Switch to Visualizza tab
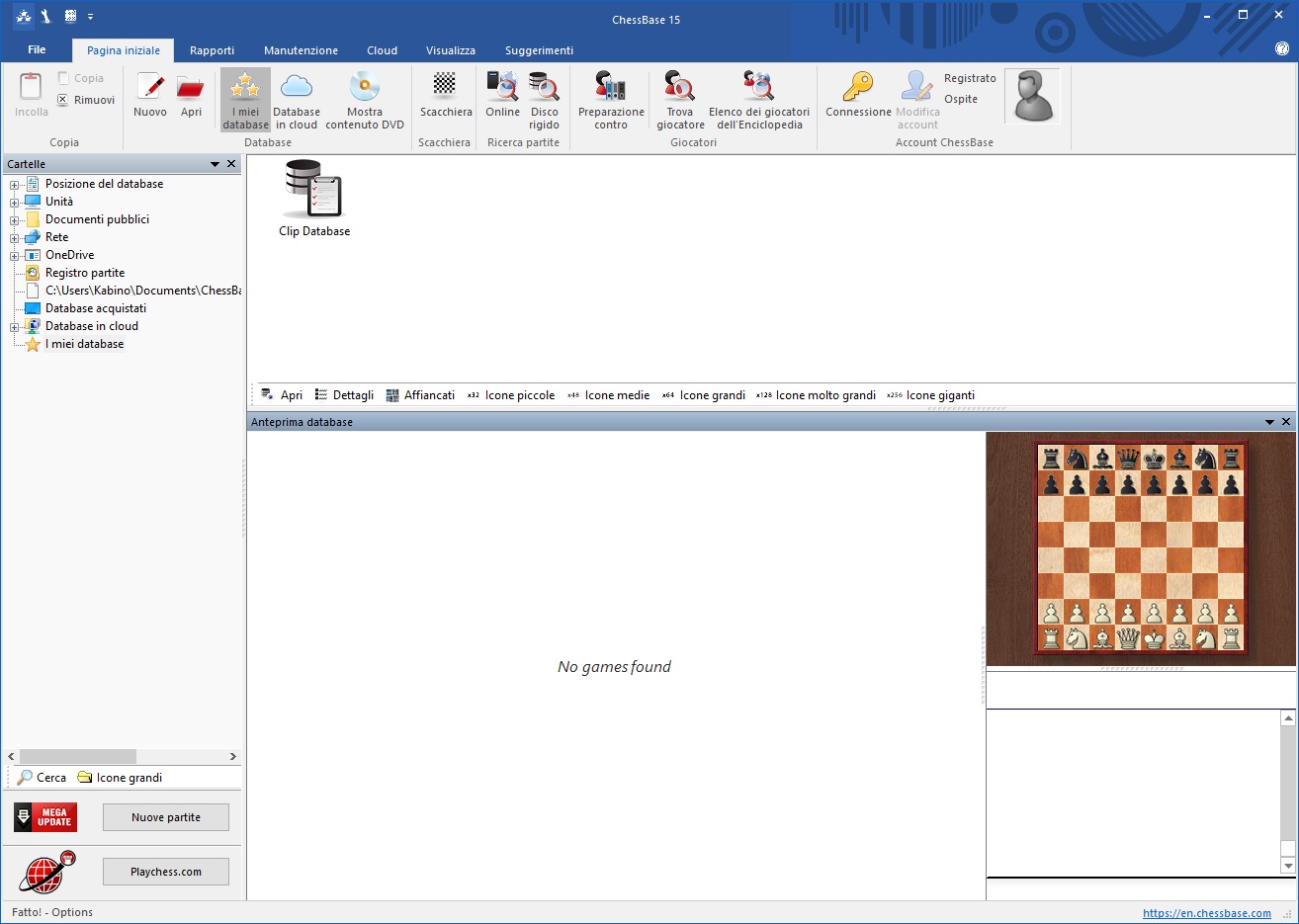 (450, 50)
